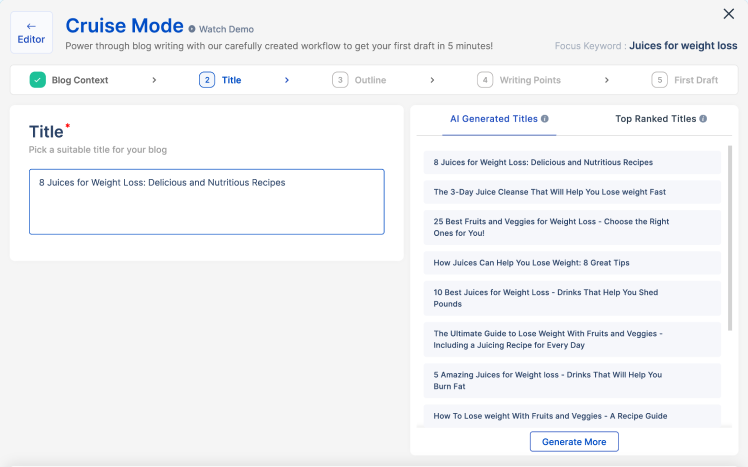Click the chevron after Blog Context step
Image resolution: width=748 pixels, height=467 pixels.
(x=154, y=80)
